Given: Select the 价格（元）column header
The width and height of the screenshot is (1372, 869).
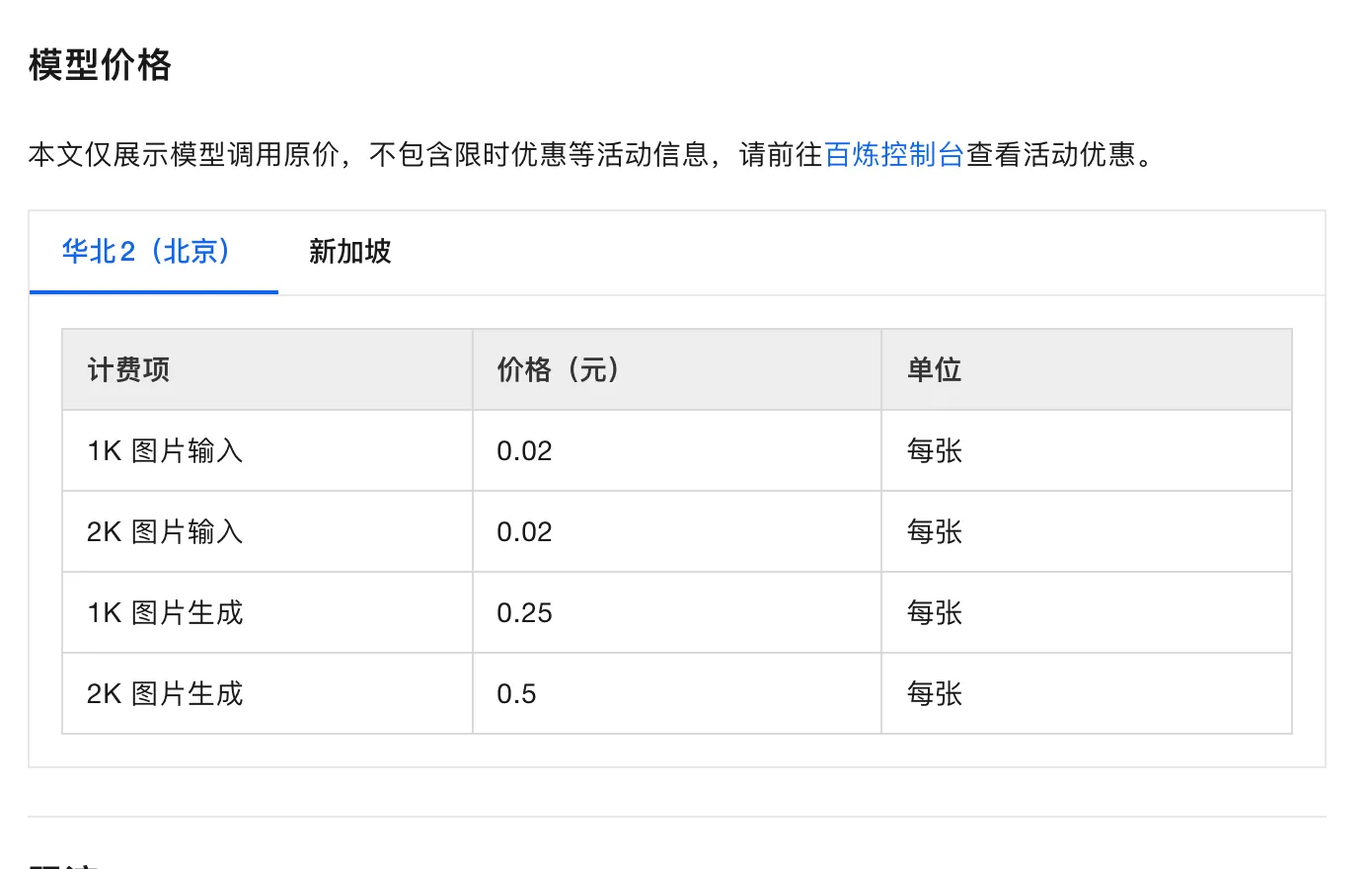Looking at the screenshot, I should 677,369.
